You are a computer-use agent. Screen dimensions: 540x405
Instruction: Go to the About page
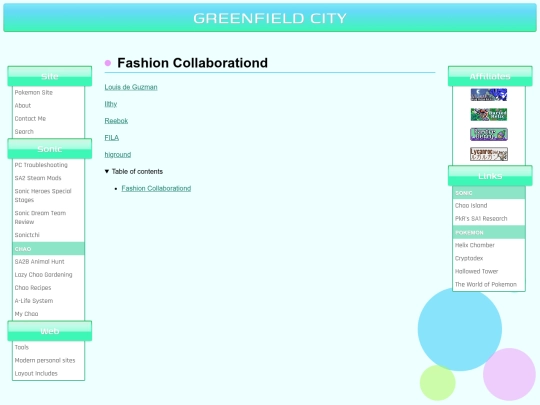23,105
